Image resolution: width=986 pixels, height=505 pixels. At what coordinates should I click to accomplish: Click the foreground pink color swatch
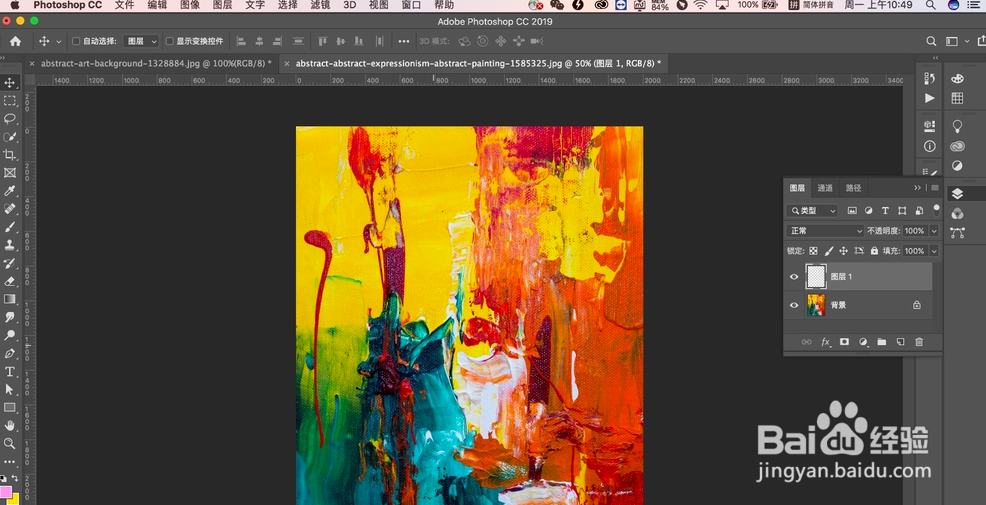[6, 491]
